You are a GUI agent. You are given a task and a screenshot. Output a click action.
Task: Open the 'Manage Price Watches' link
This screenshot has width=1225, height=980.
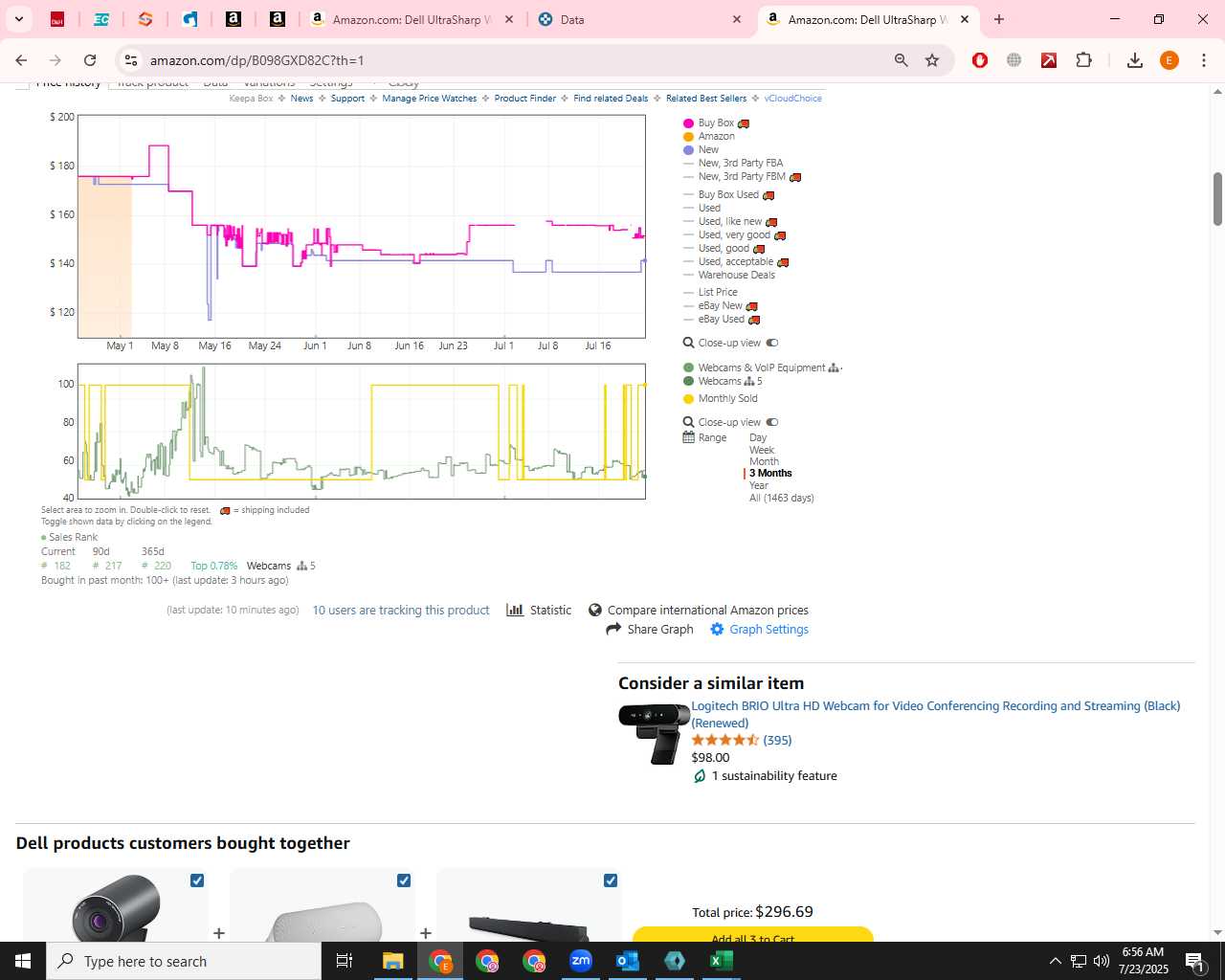coord(429,98)
